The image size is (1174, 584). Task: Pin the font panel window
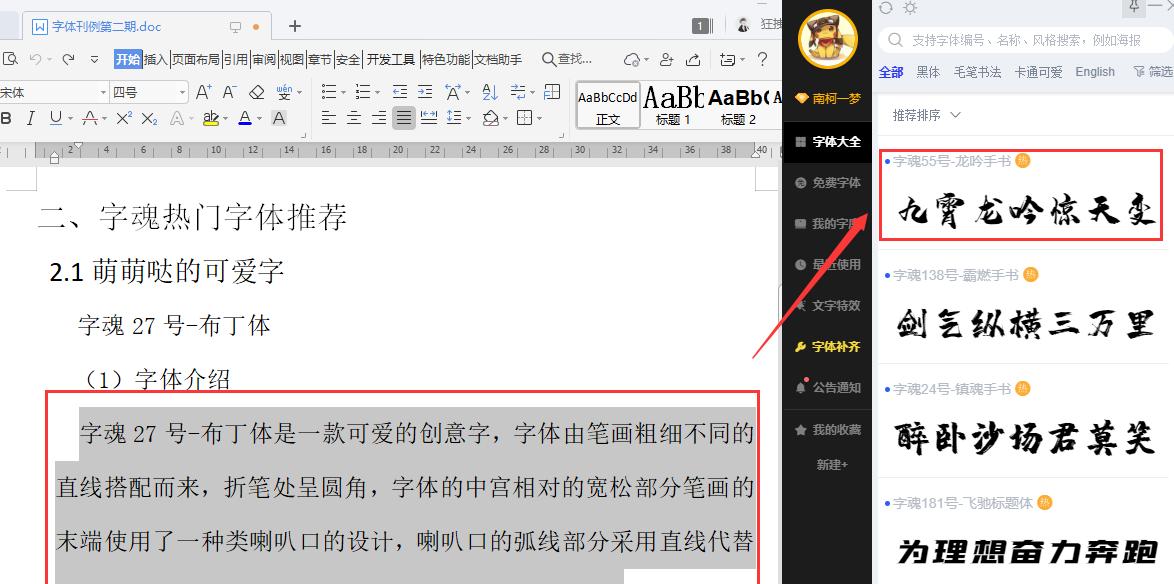pos(1135,7)
